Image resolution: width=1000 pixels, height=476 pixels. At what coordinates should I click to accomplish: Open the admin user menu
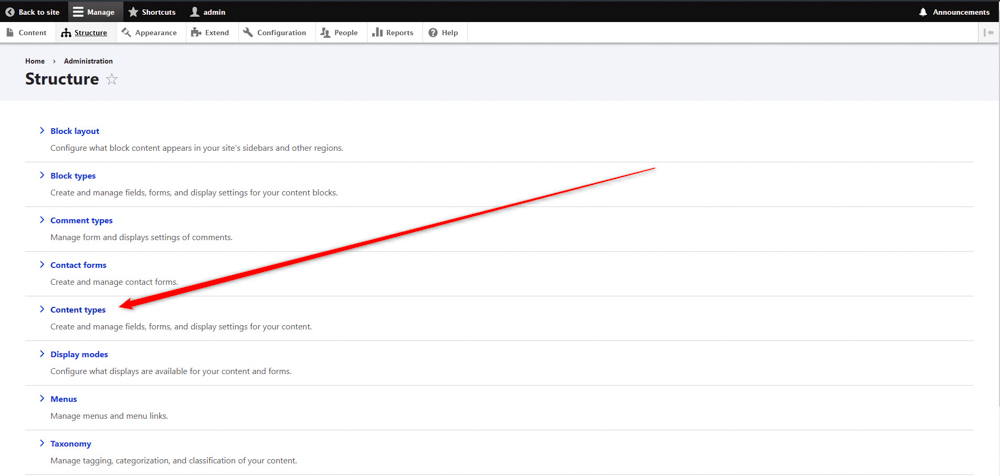208,12
